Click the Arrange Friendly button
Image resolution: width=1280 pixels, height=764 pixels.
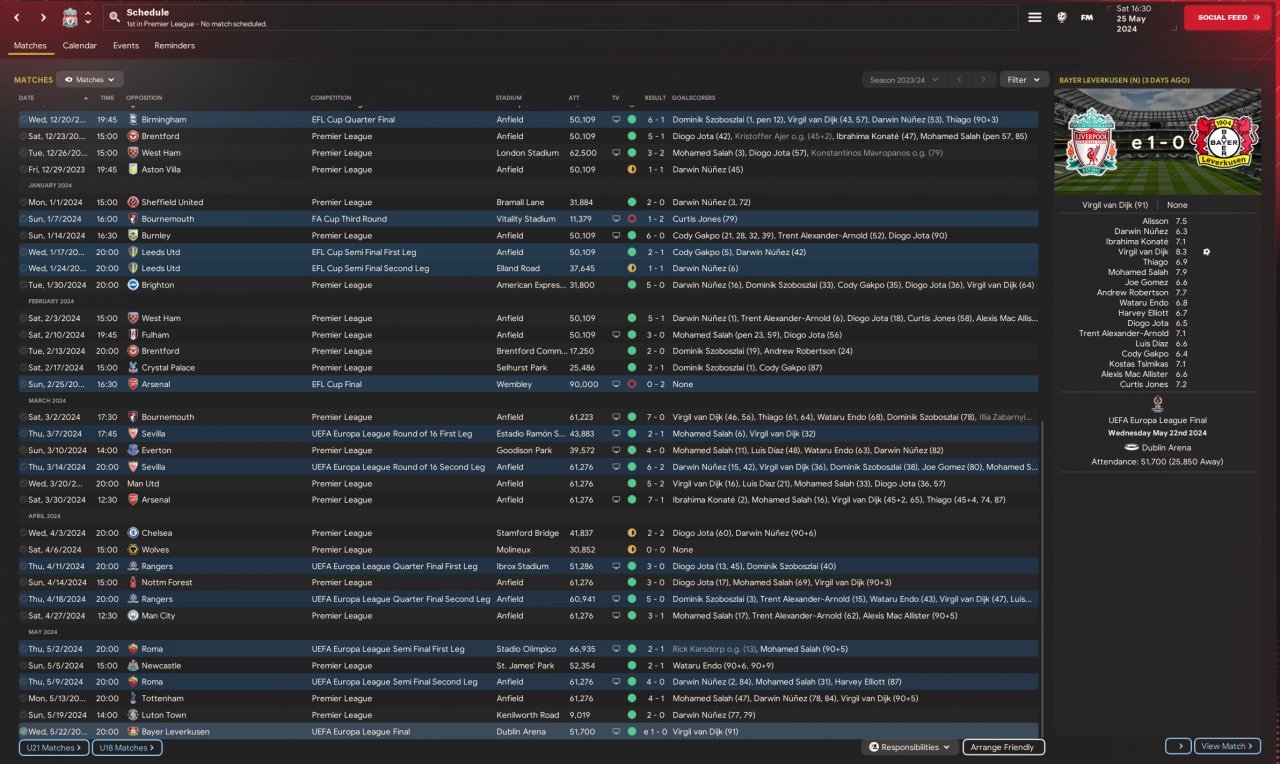[1004, 747]
